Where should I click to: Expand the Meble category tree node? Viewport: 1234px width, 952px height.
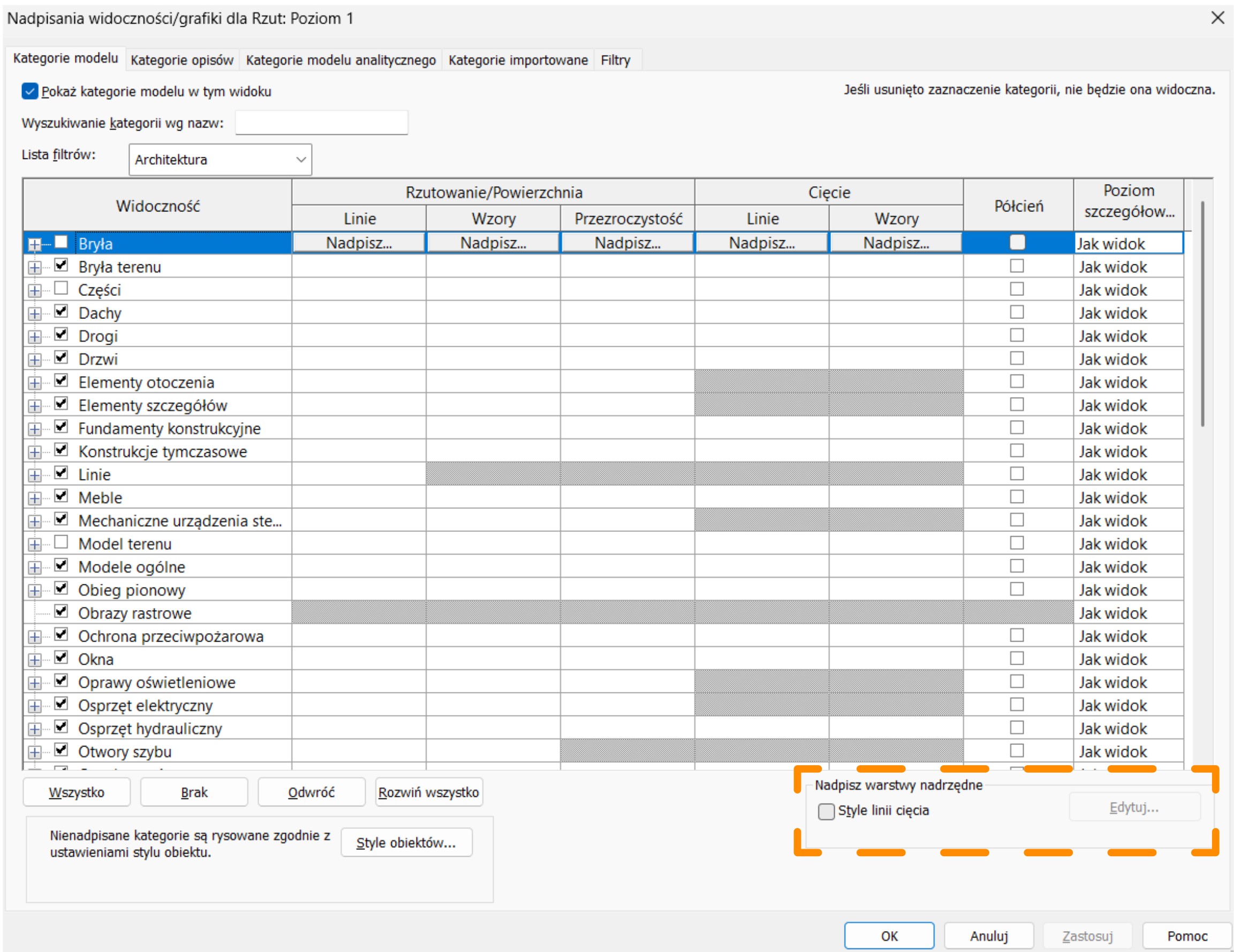34,499
